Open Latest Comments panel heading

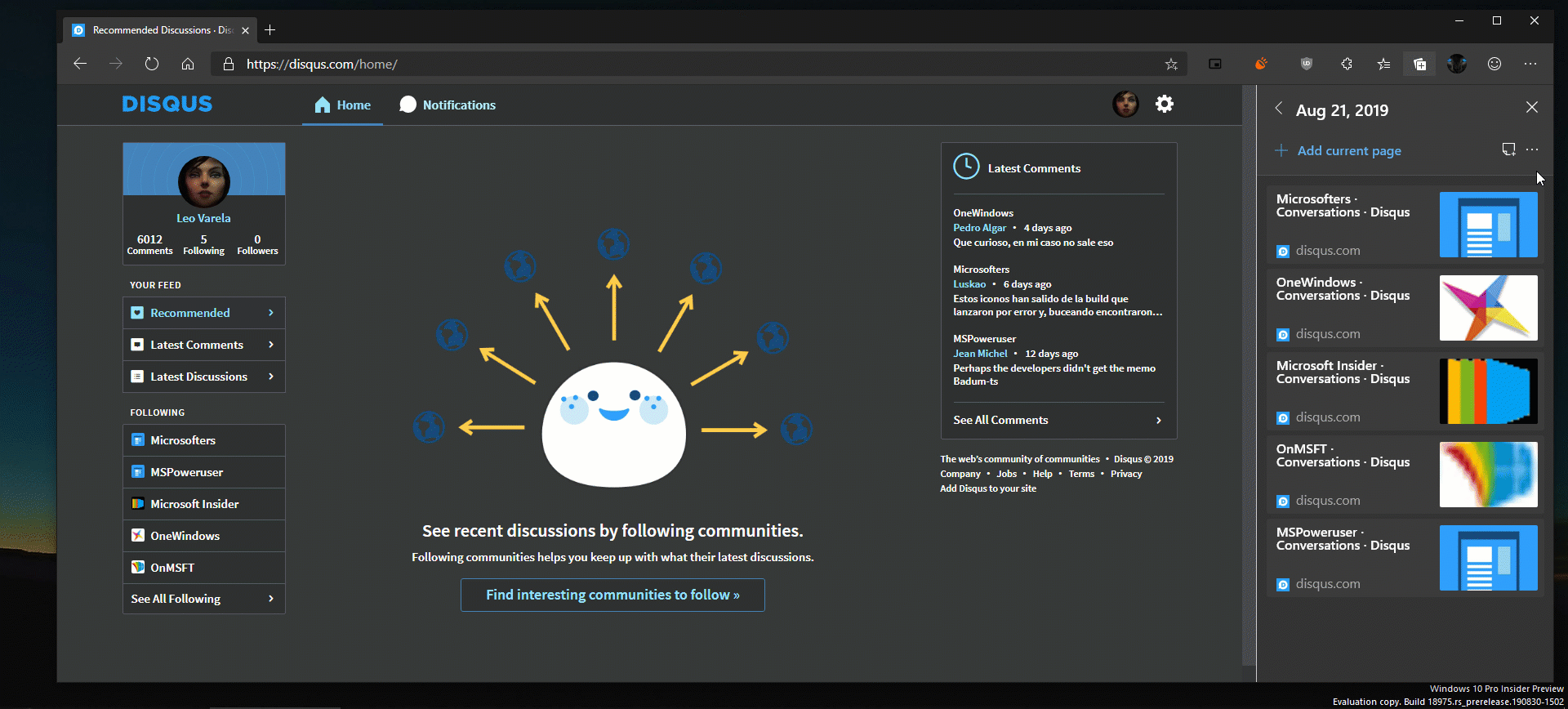pyautogui.click(x=1034, y=168)
